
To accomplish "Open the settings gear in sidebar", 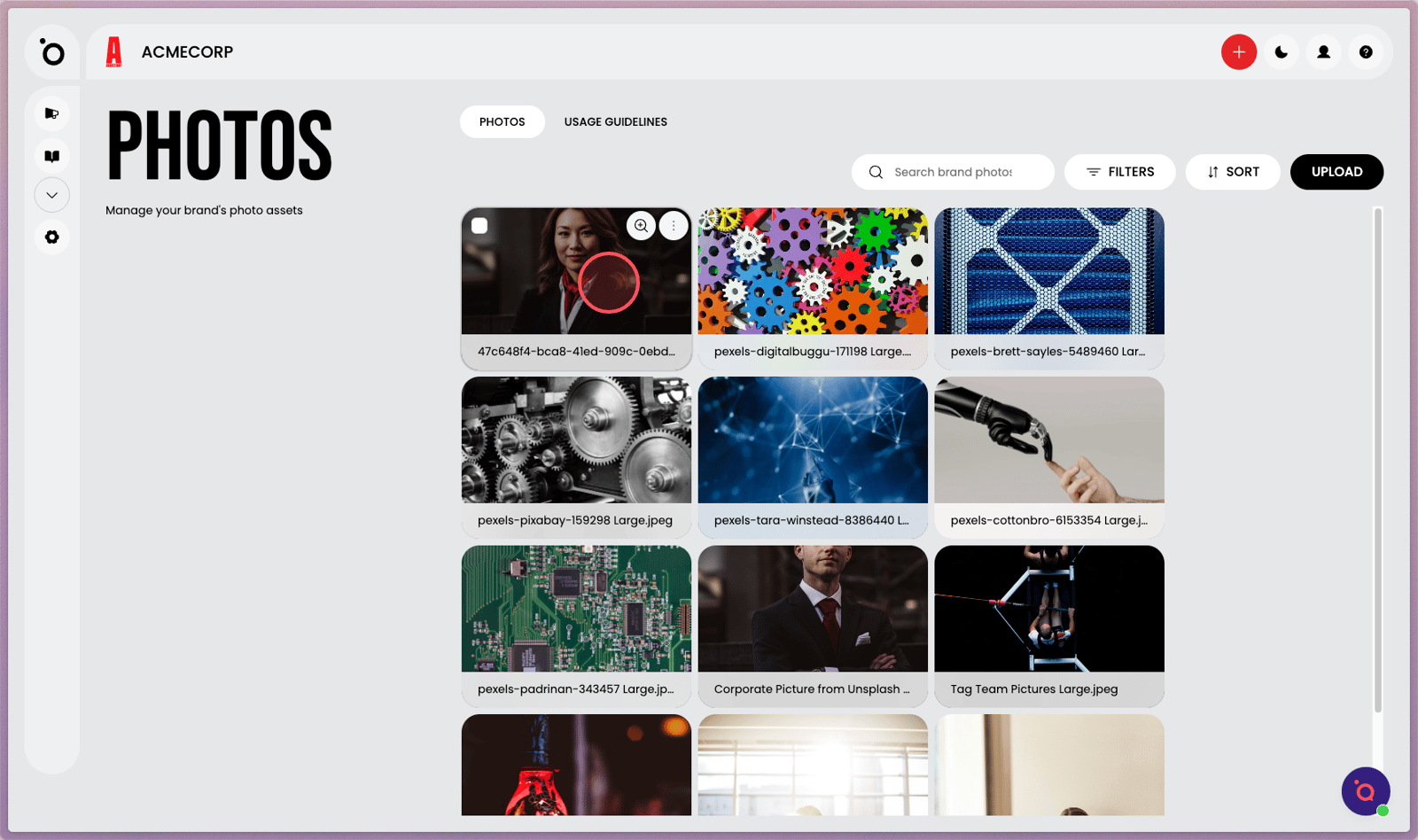I will (x=52, y=237).
